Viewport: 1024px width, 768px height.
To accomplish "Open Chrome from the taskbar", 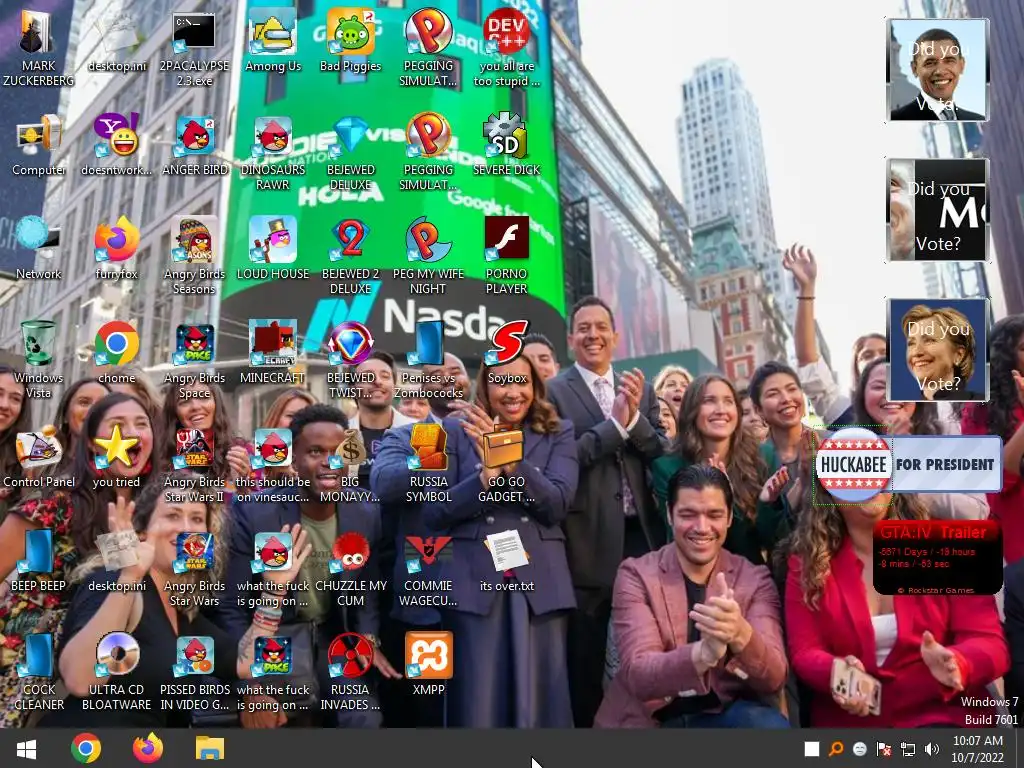I will (86, 748).
